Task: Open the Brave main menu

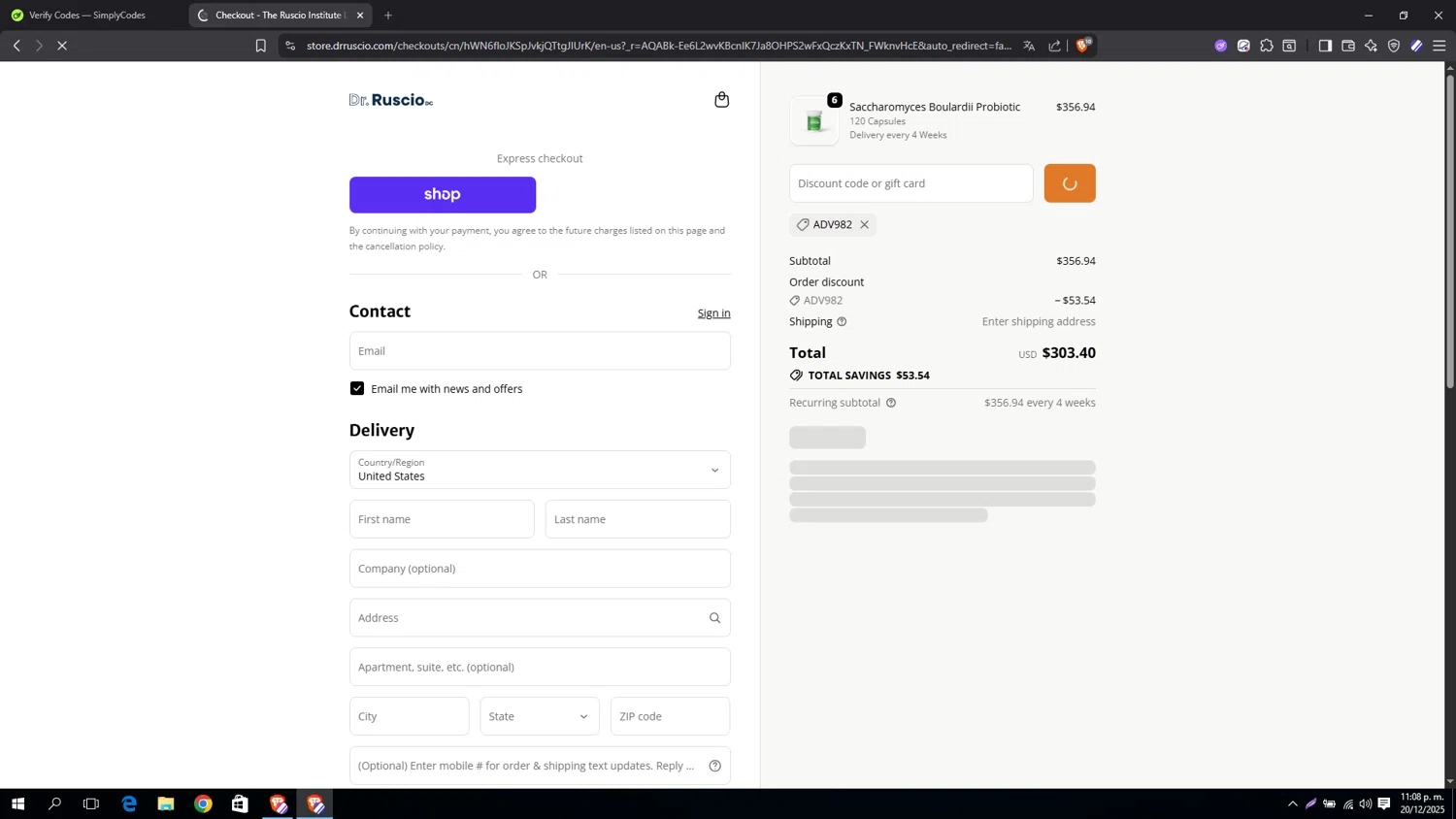Action: pos(1439,46)
